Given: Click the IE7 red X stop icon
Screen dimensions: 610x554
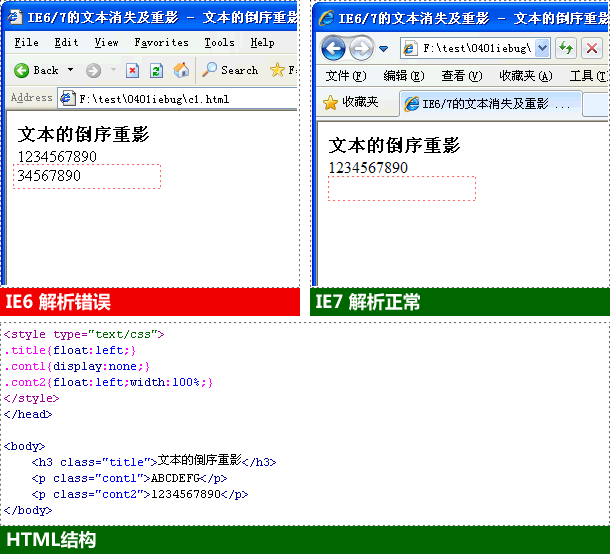Looking at the screenshot, I should 592,48.
